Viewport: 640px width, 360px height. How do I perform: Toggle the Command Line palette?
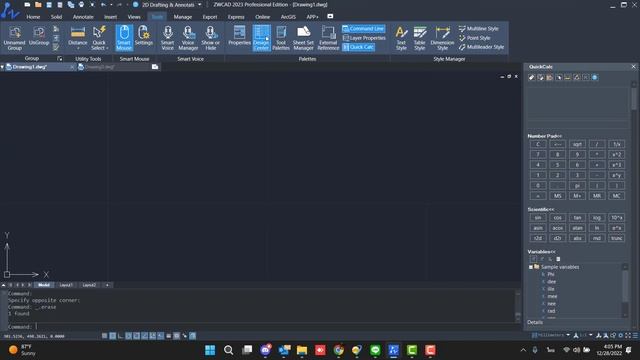363,29
